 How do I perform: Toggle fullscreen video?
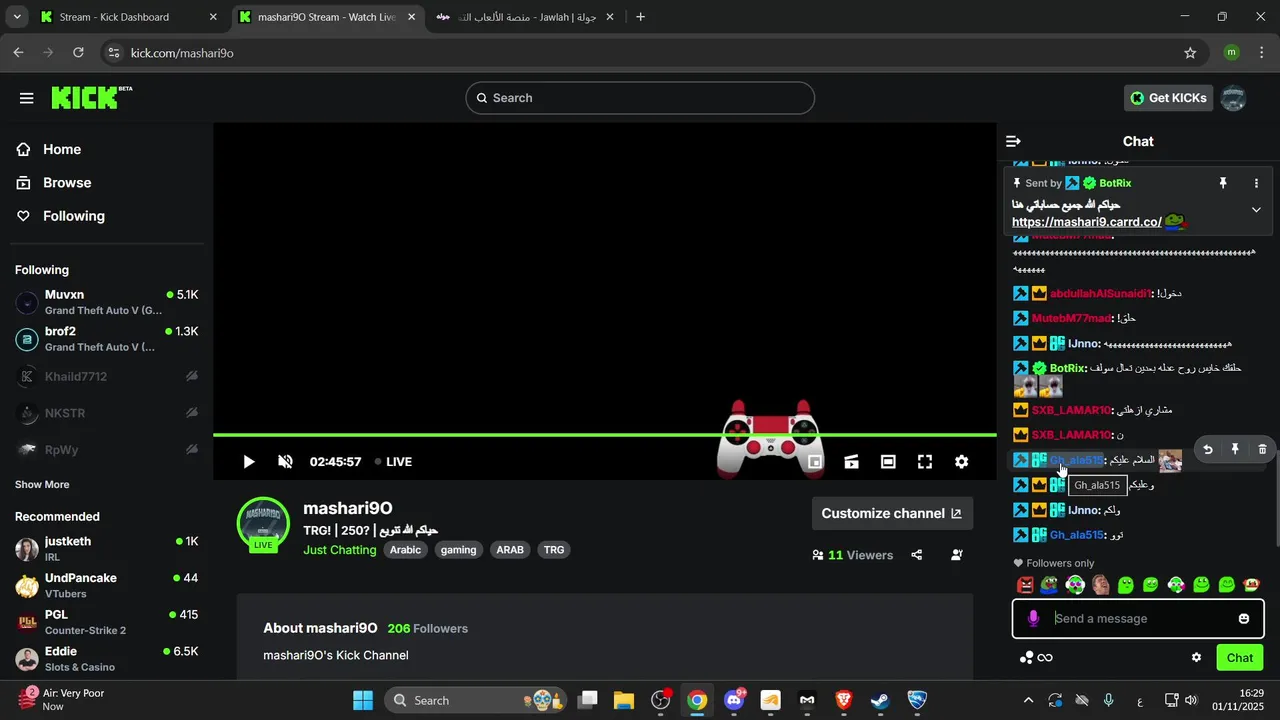click(925, 462)
